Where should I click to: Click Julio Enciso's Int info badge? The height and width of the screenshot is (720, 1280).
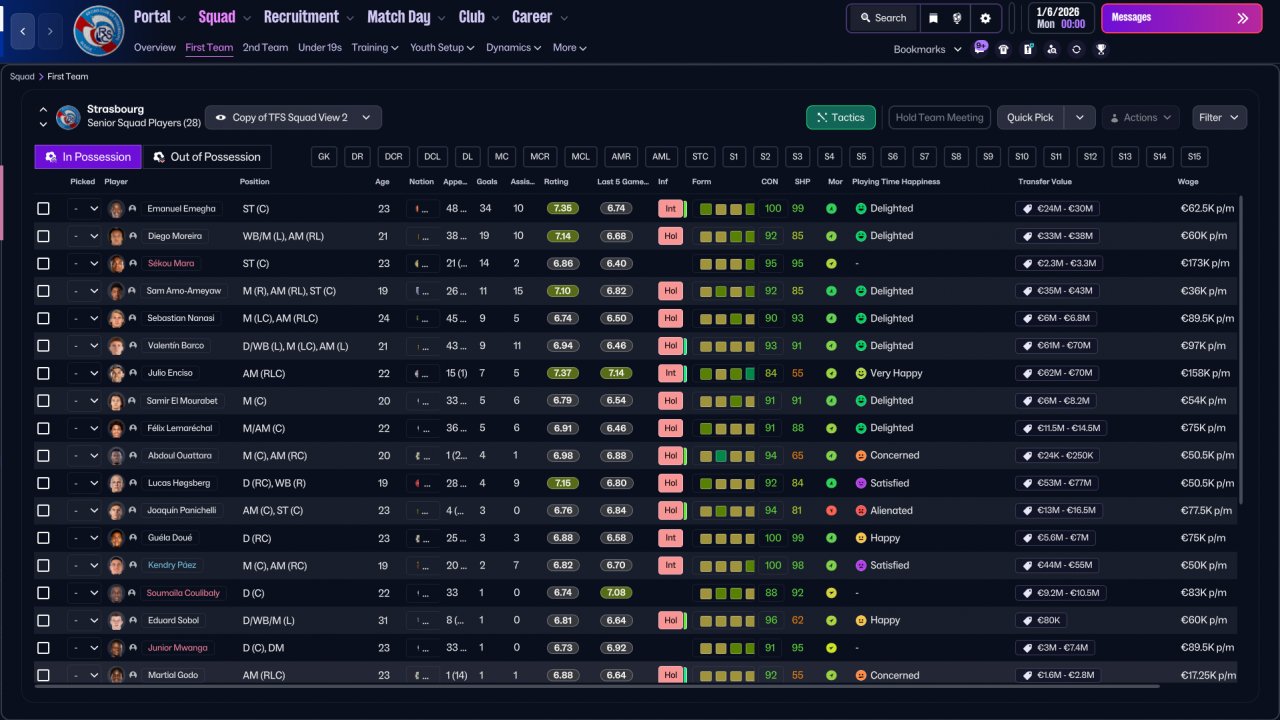point(670,373)
